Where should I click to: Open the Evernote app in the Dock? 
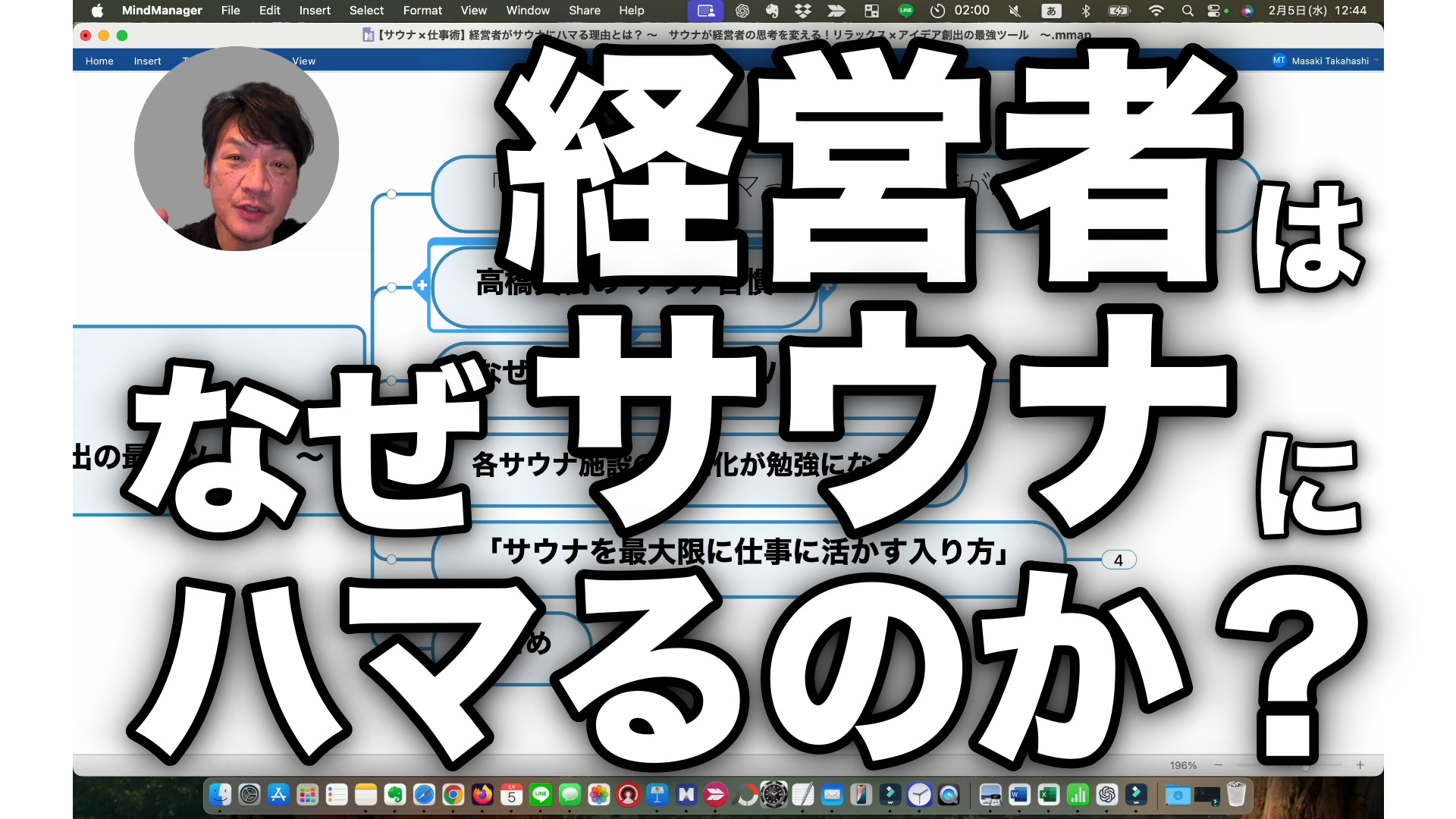[x=394, y=795]
